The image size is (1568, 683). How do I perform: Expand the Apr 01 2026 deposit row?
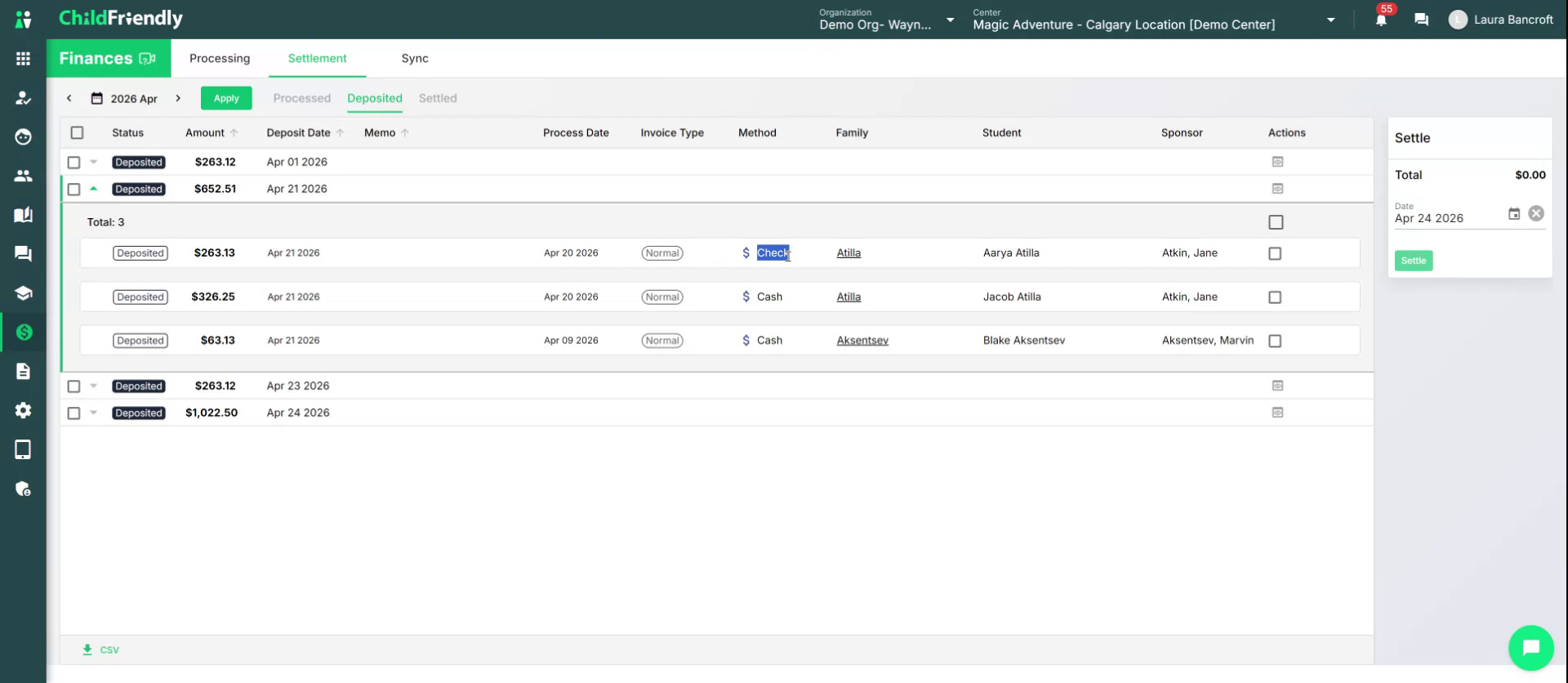pyautogui.click(x=94, y=162)
